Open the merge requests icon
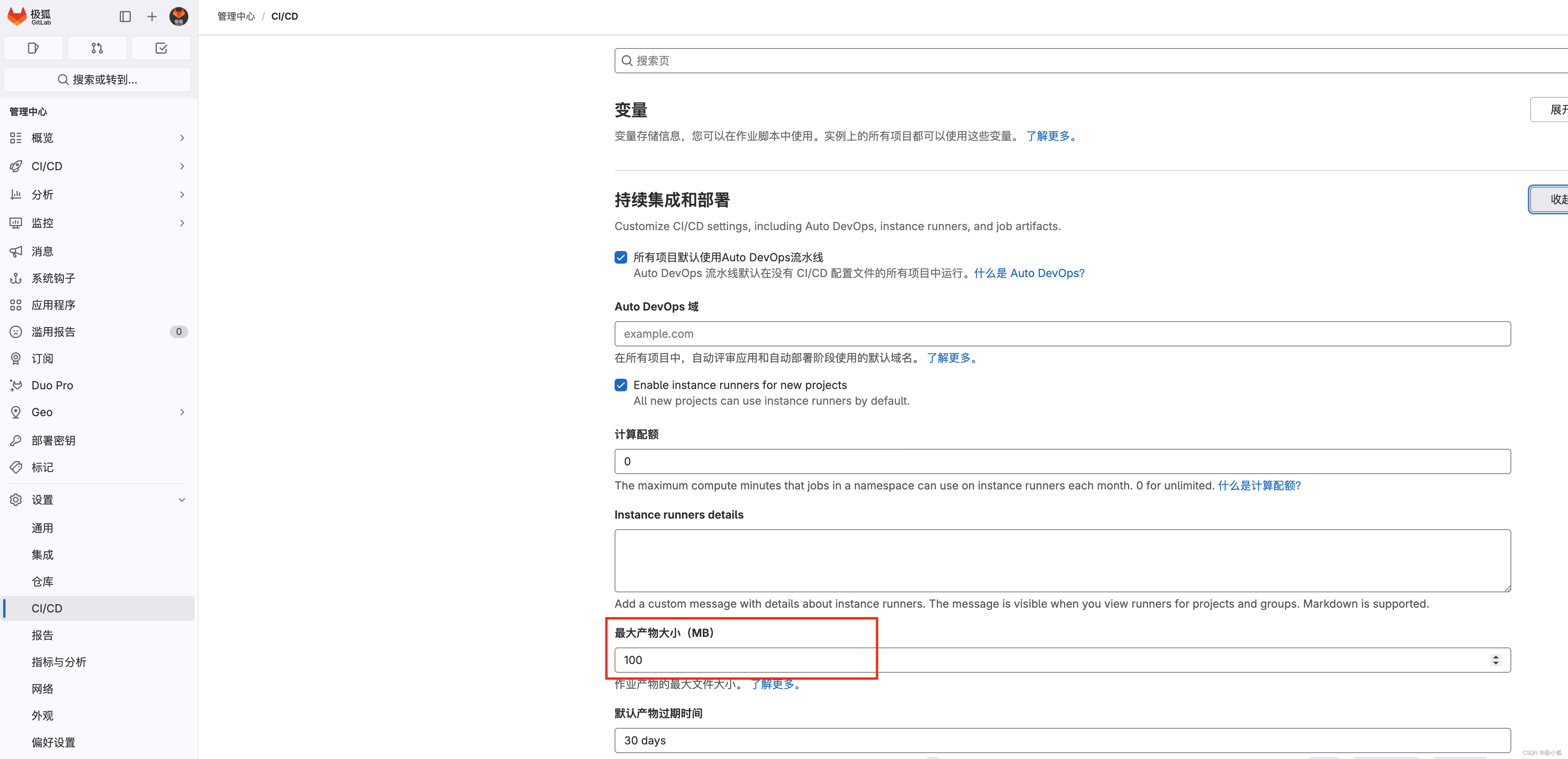The height and width of the screenshot is (759, 1568). pos(97,48)
